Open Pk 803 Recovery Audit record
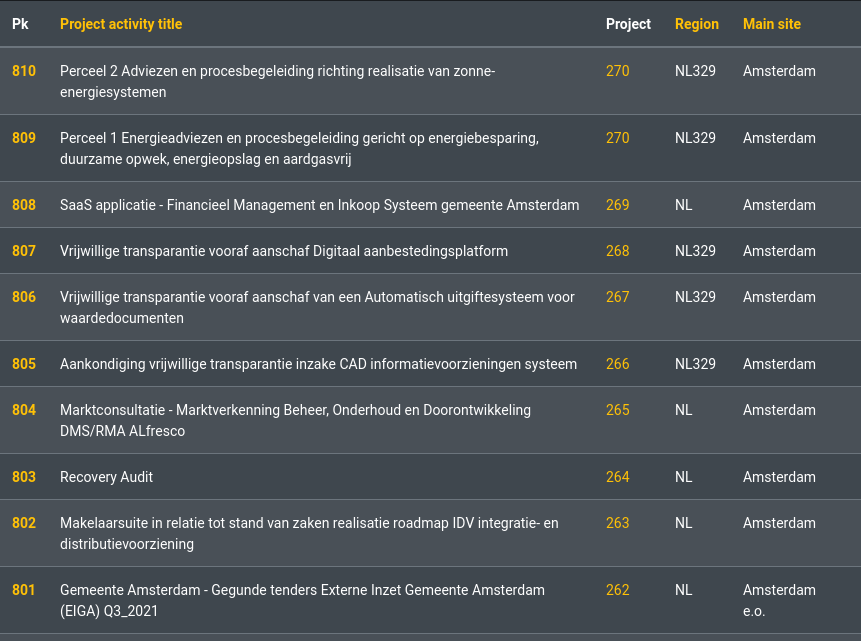The height and width of the screenshot is (641, 861). tap(24, 477)
